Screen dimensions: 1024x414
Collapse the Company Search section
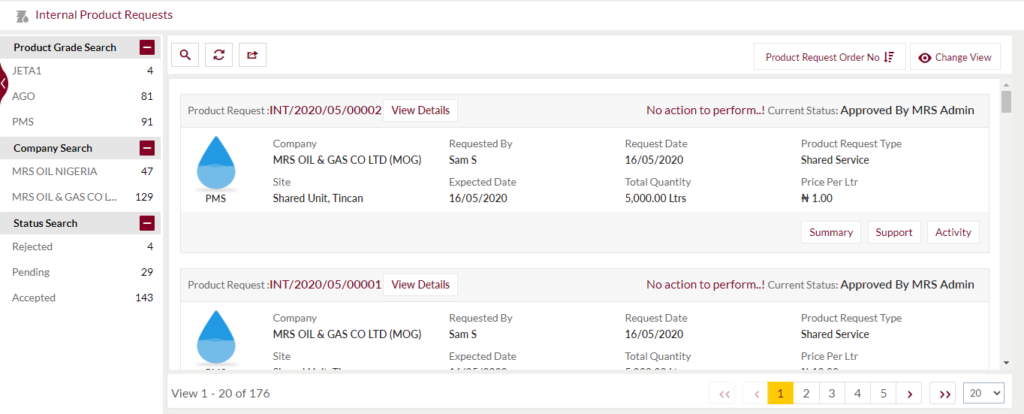(x=147, y=148)
